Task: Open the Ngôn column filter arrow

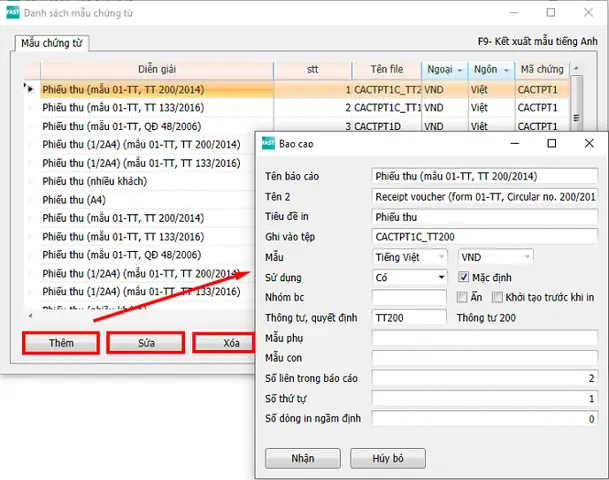Action: (x=506, y=70)
